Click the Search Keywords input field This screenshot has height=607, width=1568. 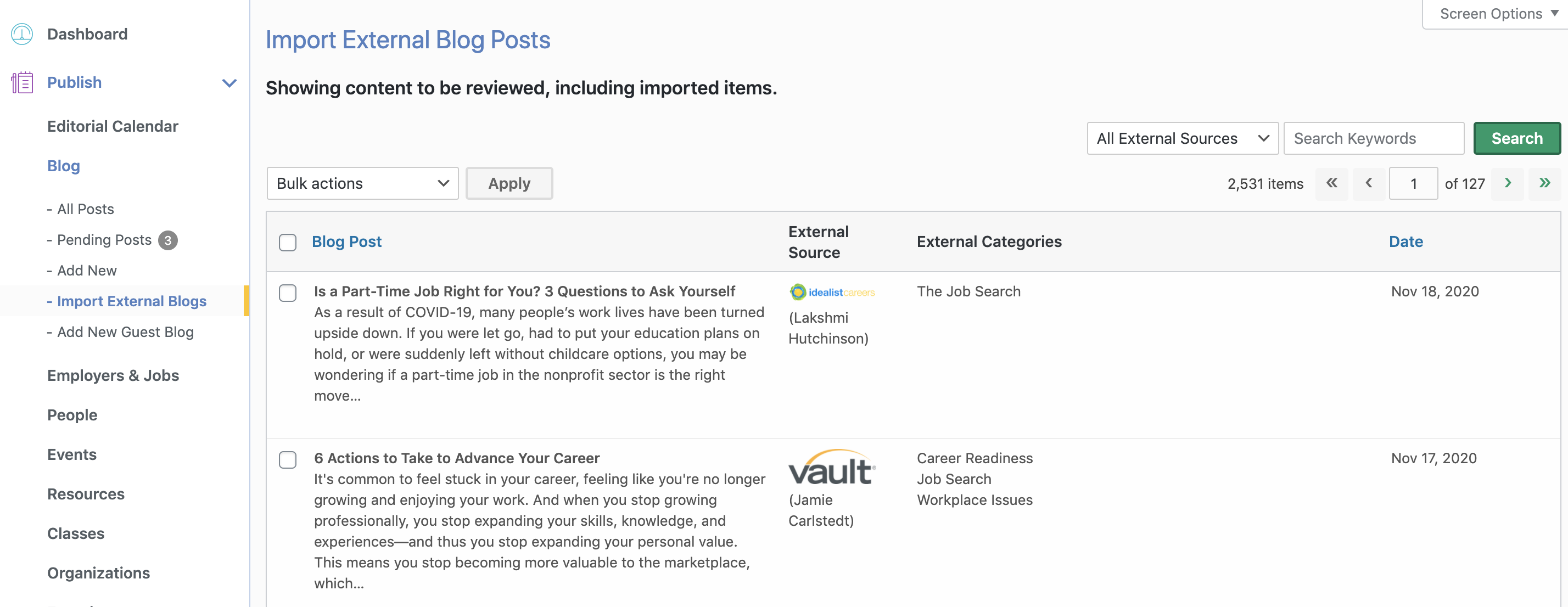1373,139
